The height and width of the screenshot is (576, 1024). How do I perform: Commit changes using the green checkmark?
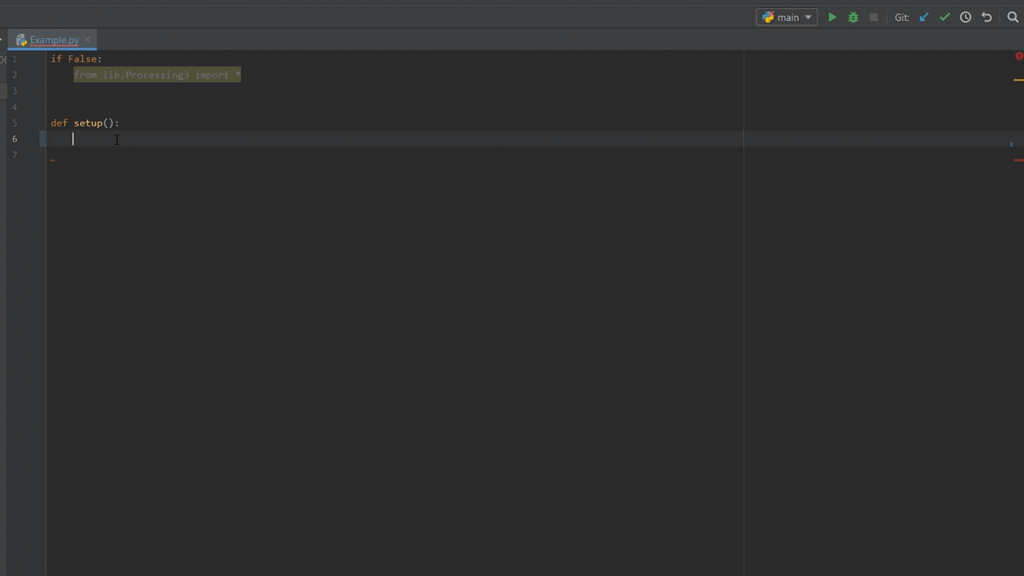[x=944, y=17]
